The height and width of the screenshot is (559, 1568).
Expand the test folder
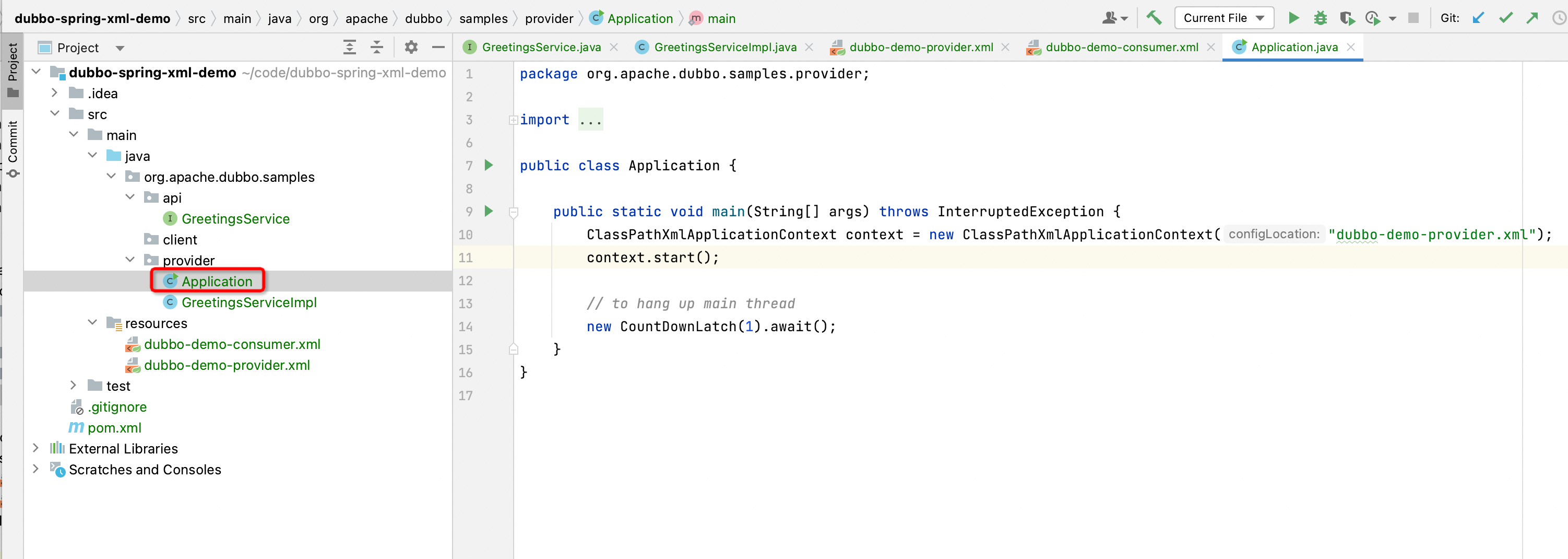point(73,386)
